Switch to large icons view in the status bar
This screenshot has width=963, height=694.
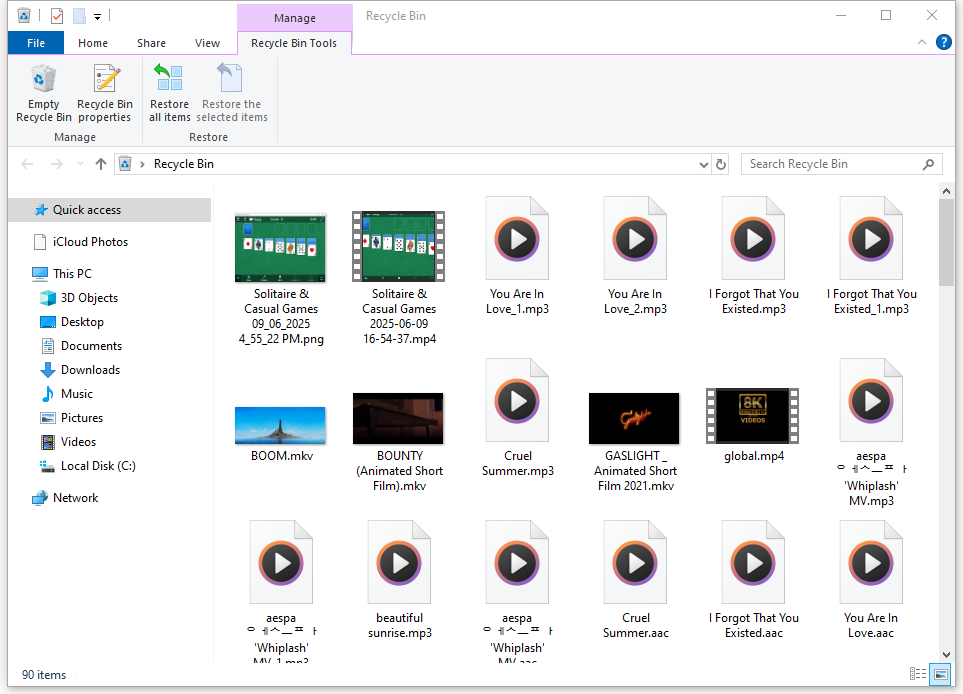[x=938, y=674]
